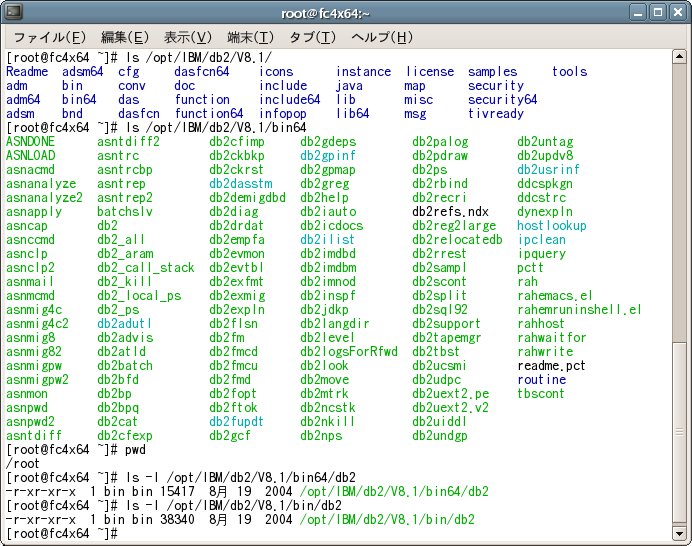Viewport: 692px width, 546px height.
Task: Click the 'db2gpinf' symlink name
Action: [x=328, y=156]
